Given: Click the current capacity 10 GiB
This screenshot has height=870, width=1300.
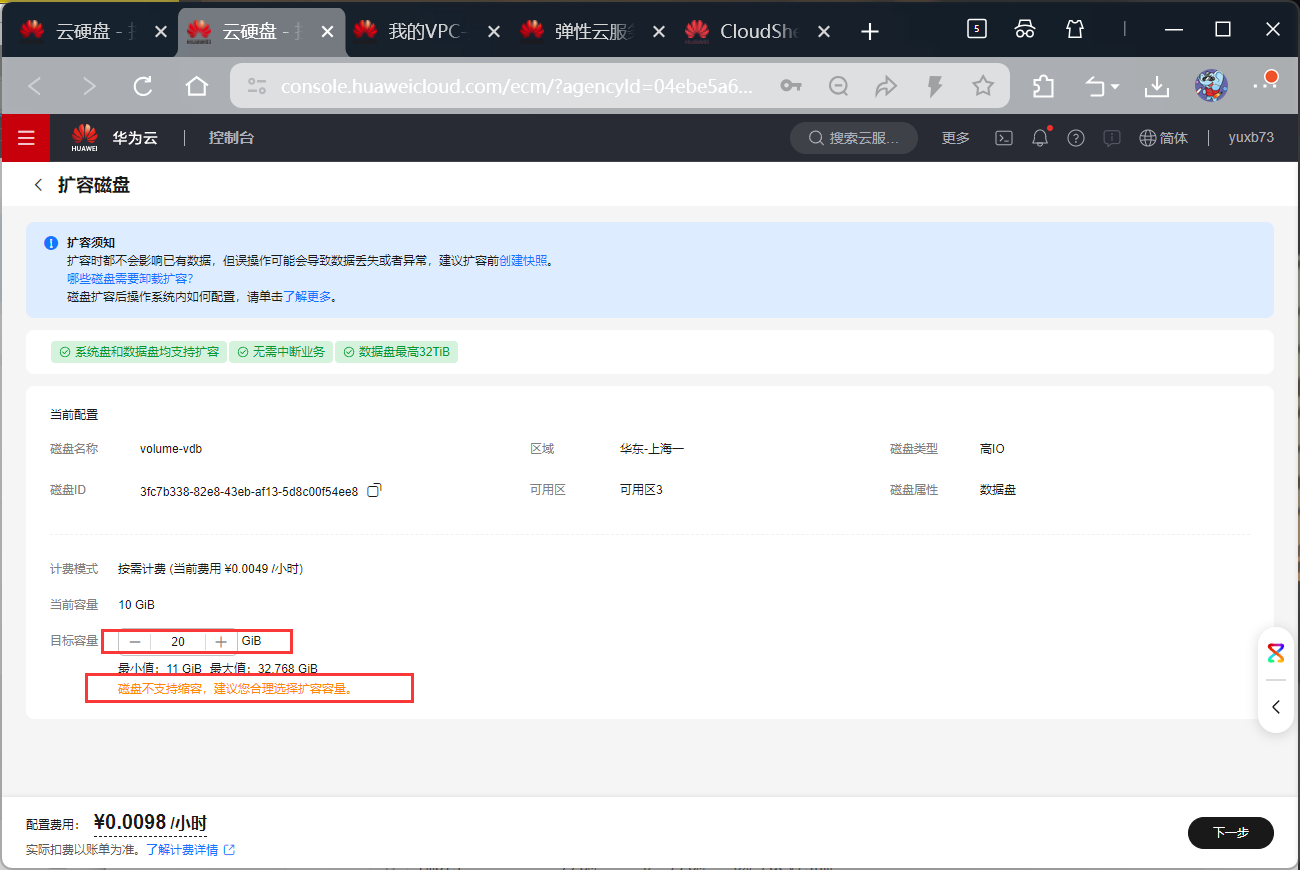Looking at the screenshot, I should pos(136,605).
